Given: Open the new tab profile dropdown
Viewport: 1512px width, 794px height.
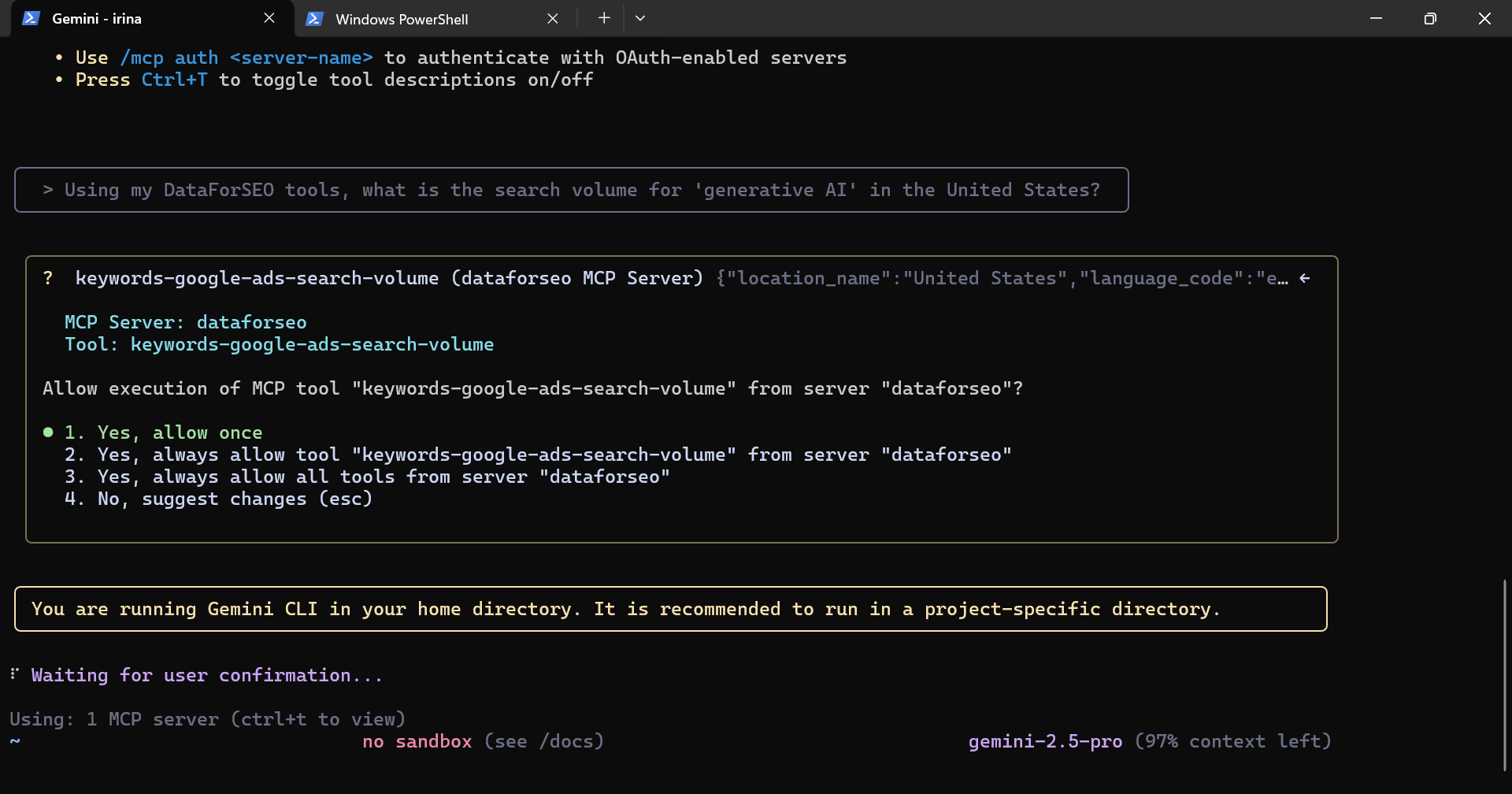Looking at the screenshot, I should (640, 18).
